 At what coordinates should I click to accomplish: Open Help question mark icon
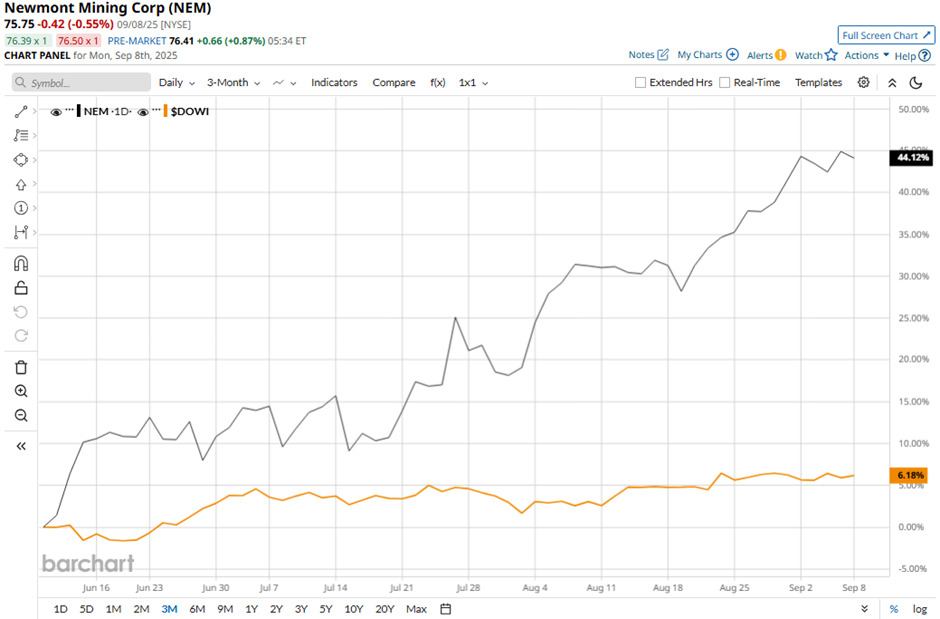point(925,56)
